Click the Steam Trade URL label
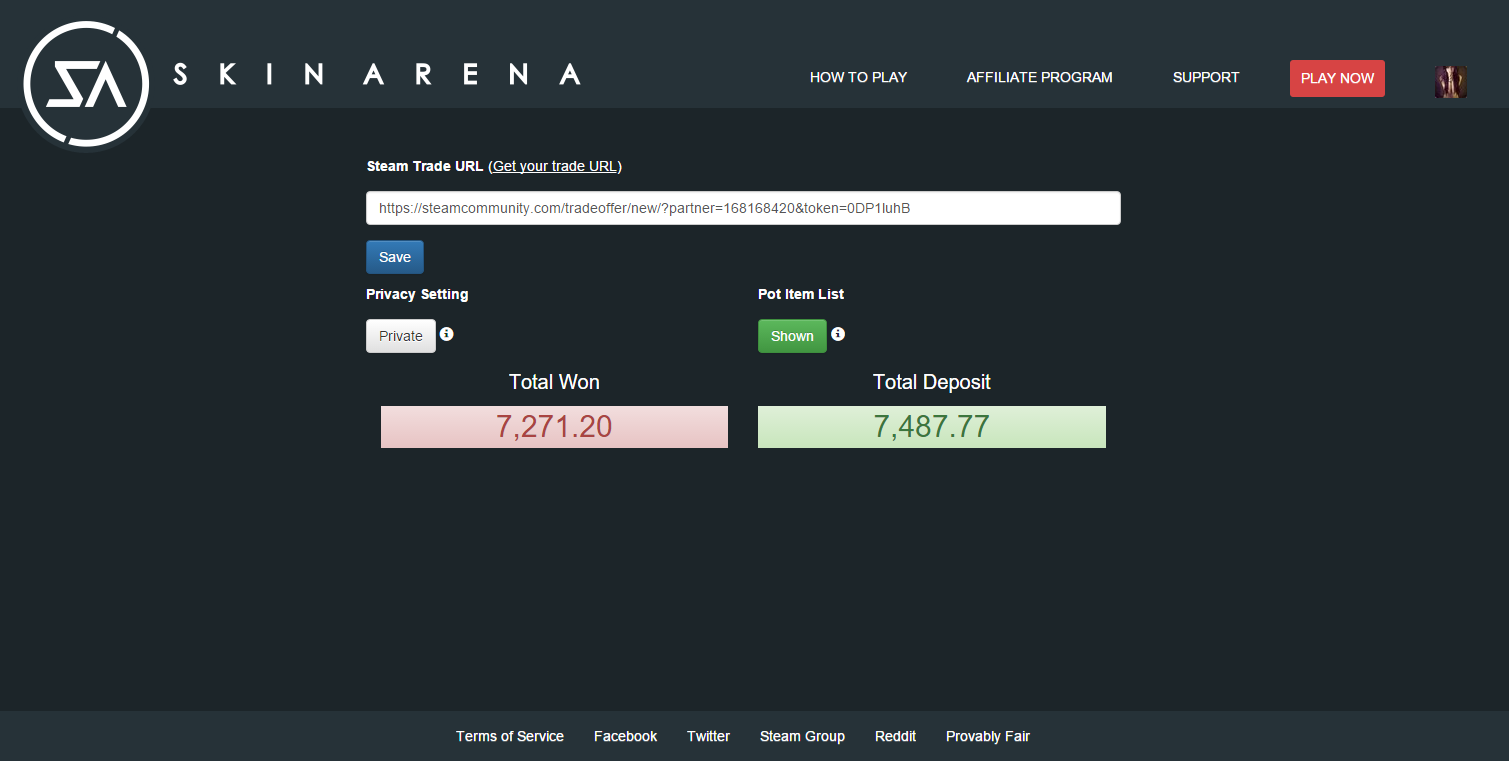This screenshot has height=761, width=1509. click(x=425, y=166)
